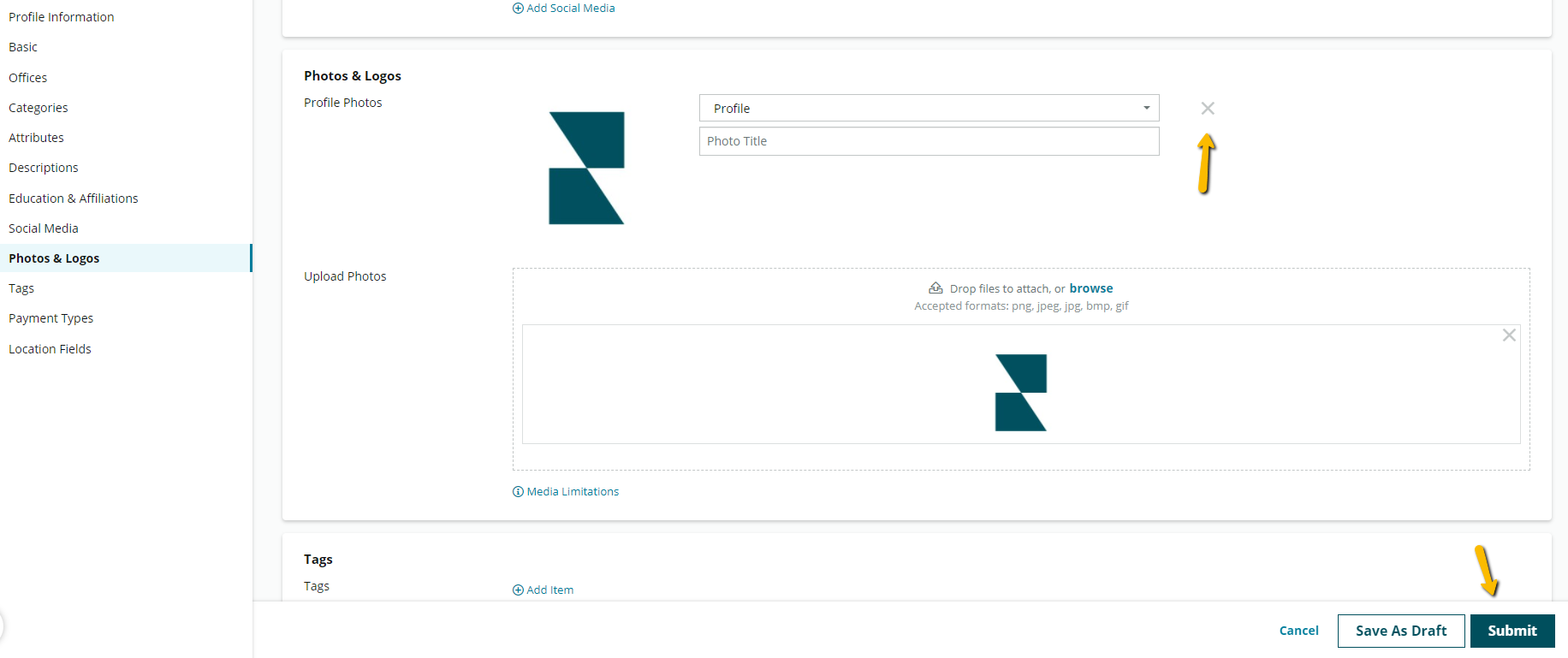Select Location Fields in sidebar navigation

pos(50,349)
